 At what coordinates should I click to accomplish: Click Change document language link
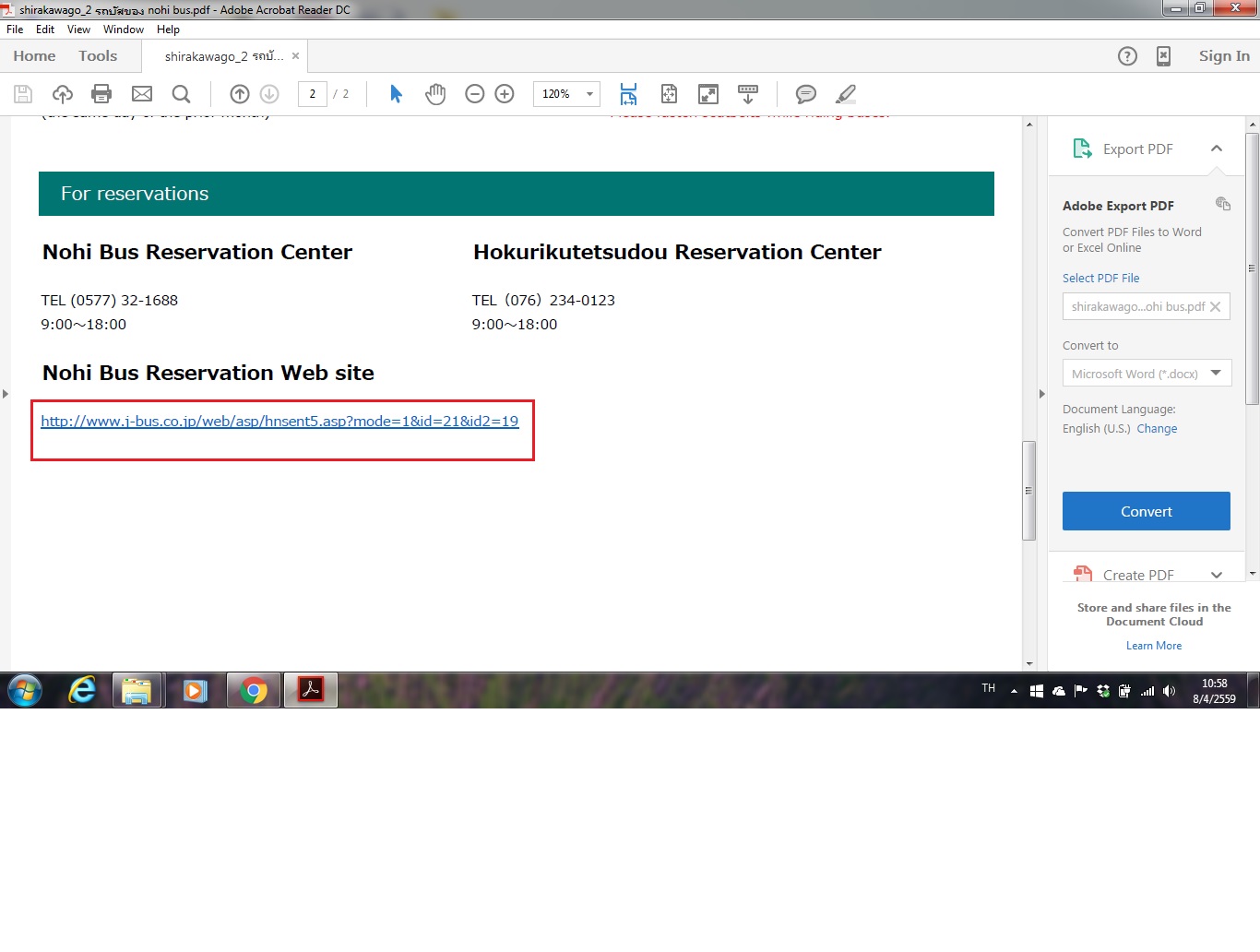pos(1157,429)
